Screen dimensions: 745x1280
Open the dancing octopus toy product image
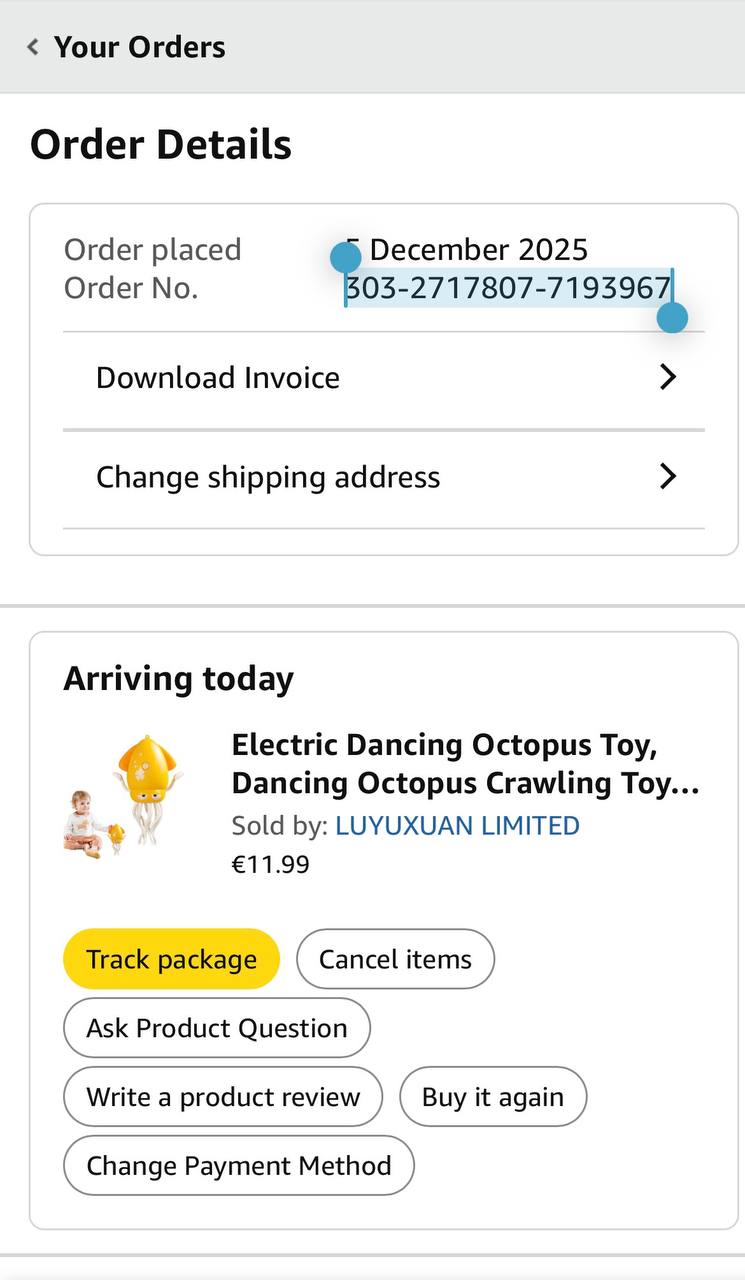pyautogui.click(x=123, y=797)
